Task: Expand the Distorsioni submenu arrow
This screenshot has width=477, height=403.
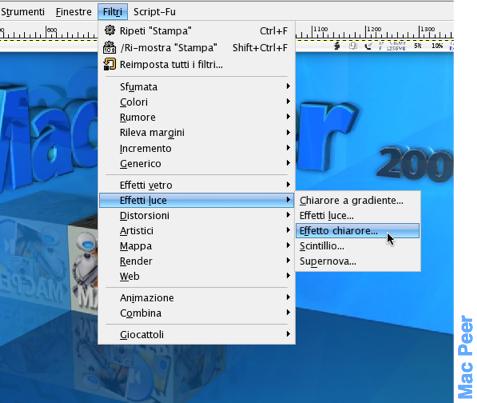Action: point(288,215)
